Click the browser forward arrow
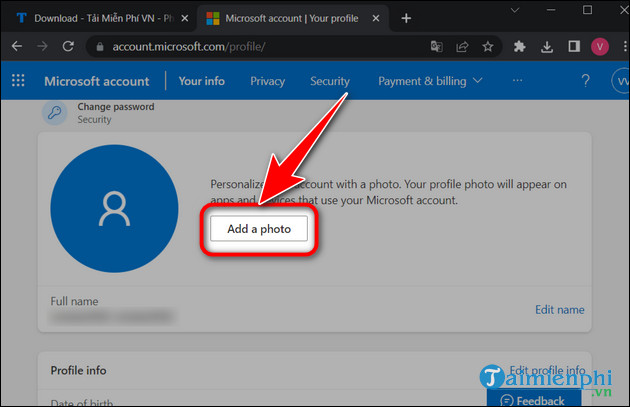Screen dimensions: 630x407 pyautogui.click(x=42, y=46)
